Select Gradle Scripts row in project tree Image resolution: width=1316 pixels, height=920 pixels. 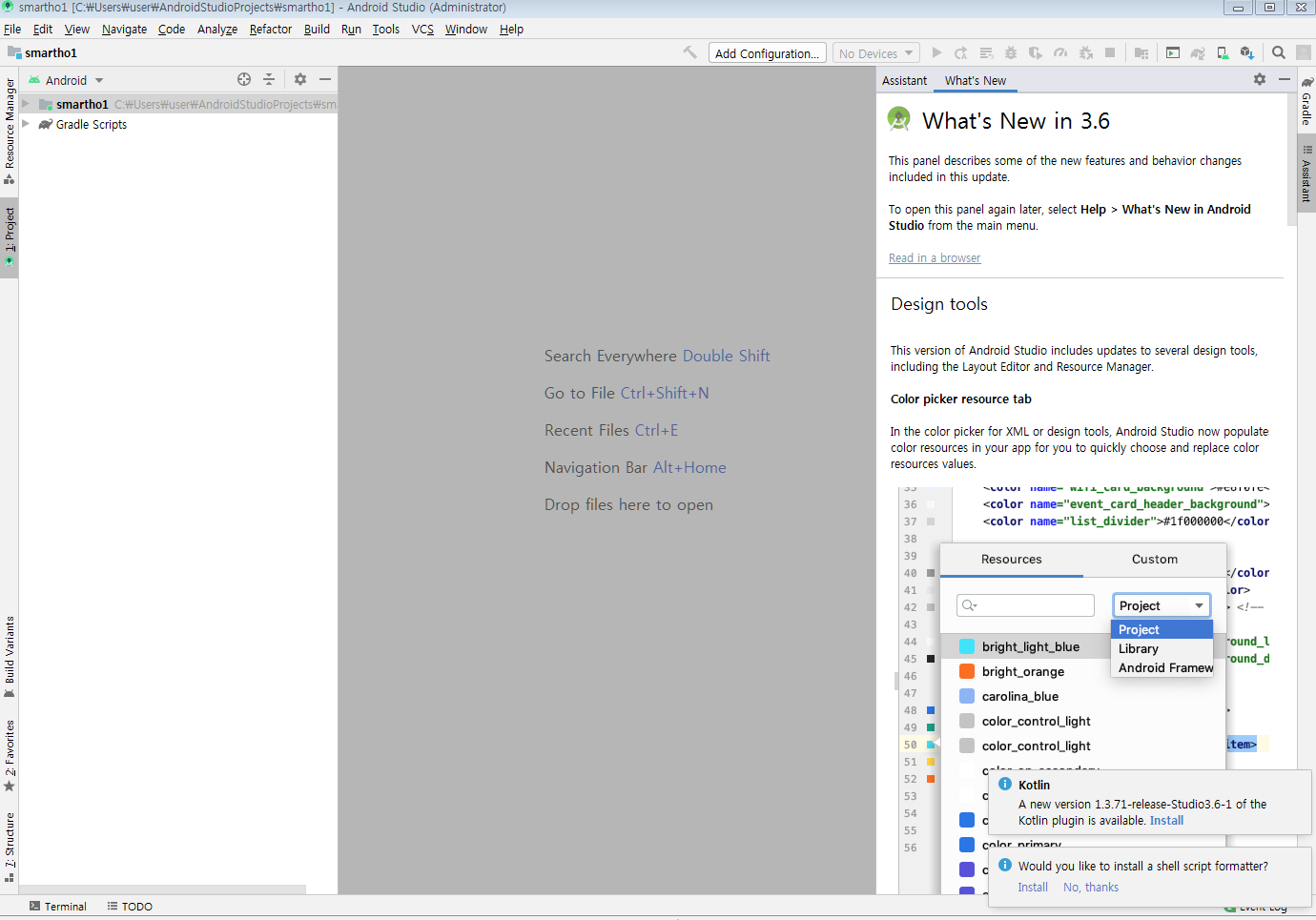pos(178,124)
